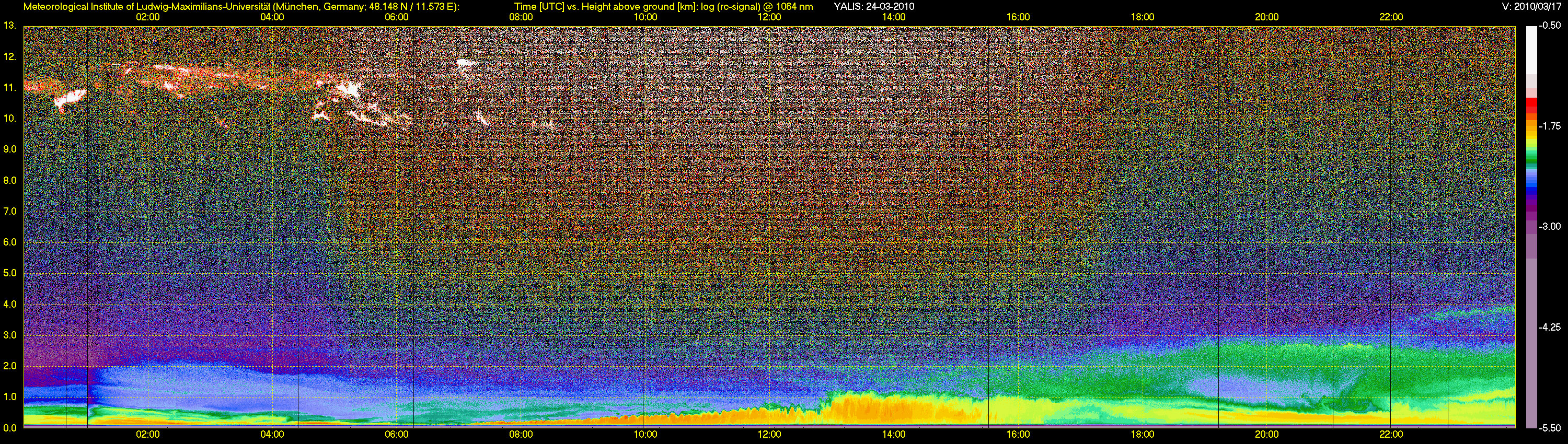This screenshot has height=444, width=1568.
Task: Click the 10:00 label on the bottom time axis
Action: pyautogui.click(x=645, y=434)
